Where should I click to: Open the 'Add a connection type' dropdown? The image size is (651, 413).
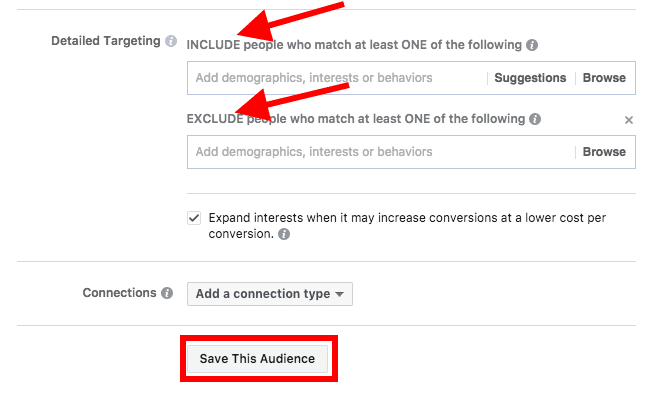[269, 294]
